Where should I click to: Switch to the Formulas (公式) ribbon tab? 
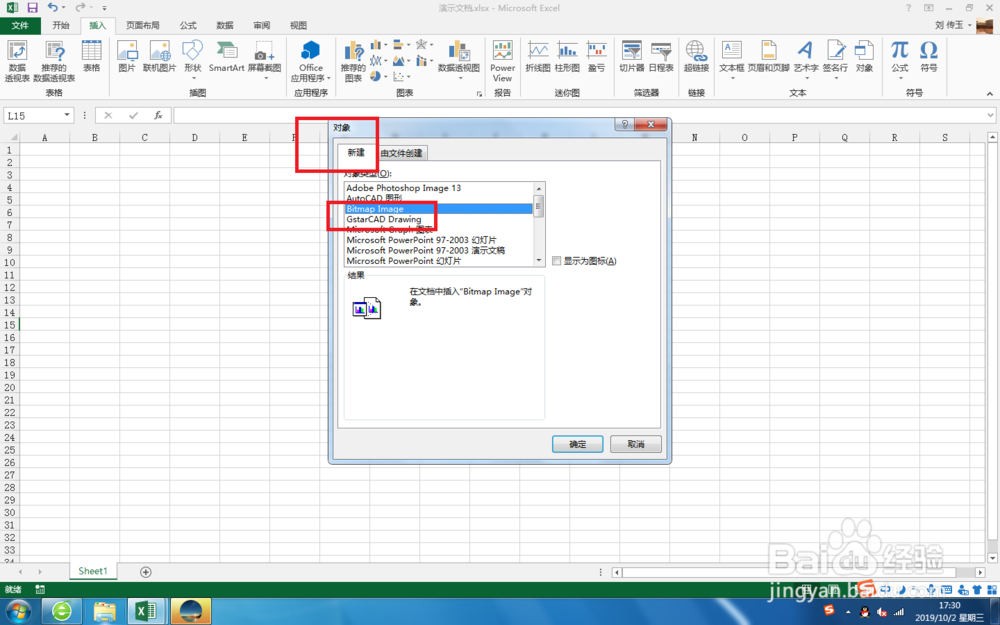pyautogui.click(x=188, y=26)
